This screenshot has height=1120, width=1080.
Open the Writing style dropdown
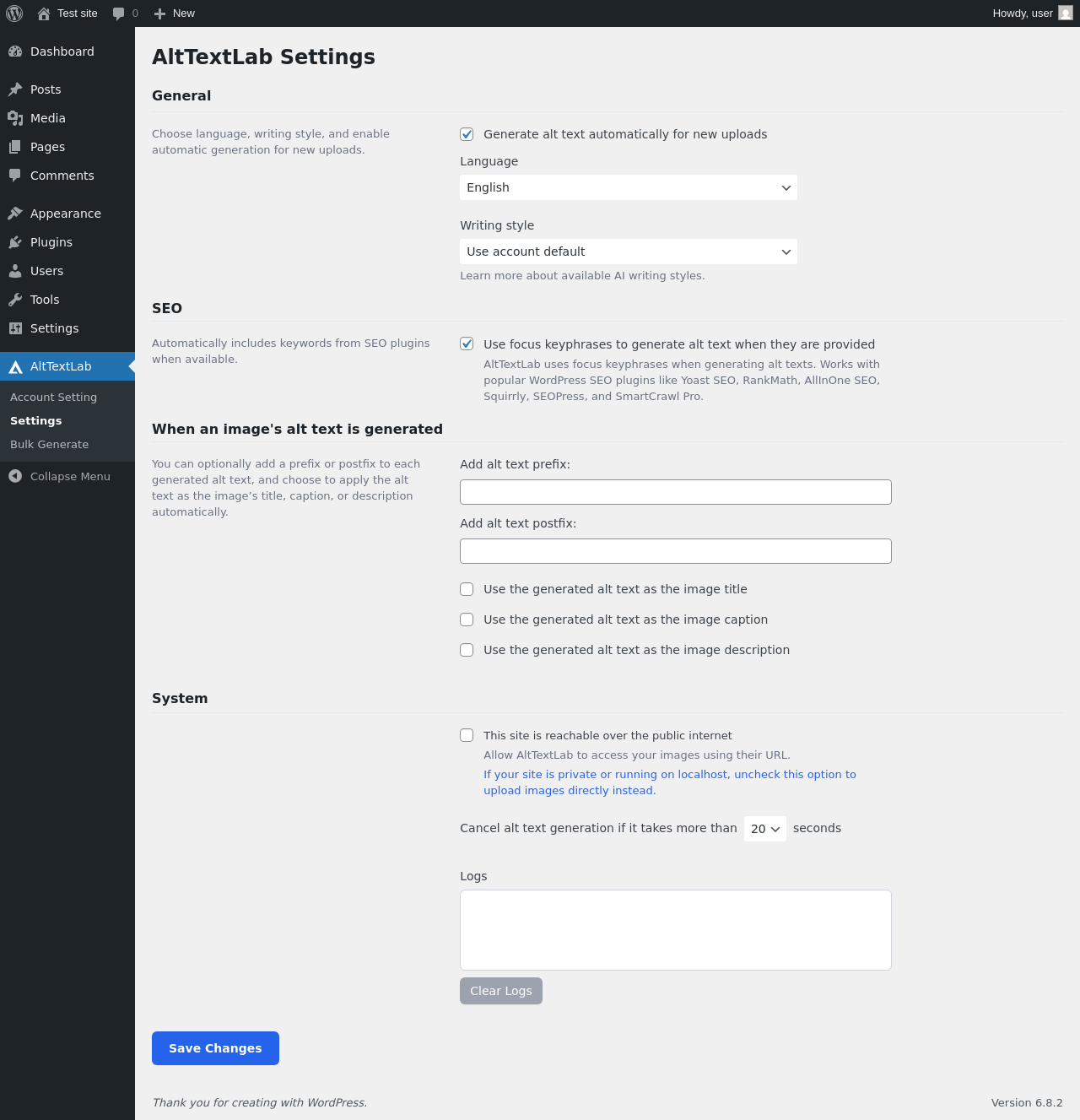point(629,252)
